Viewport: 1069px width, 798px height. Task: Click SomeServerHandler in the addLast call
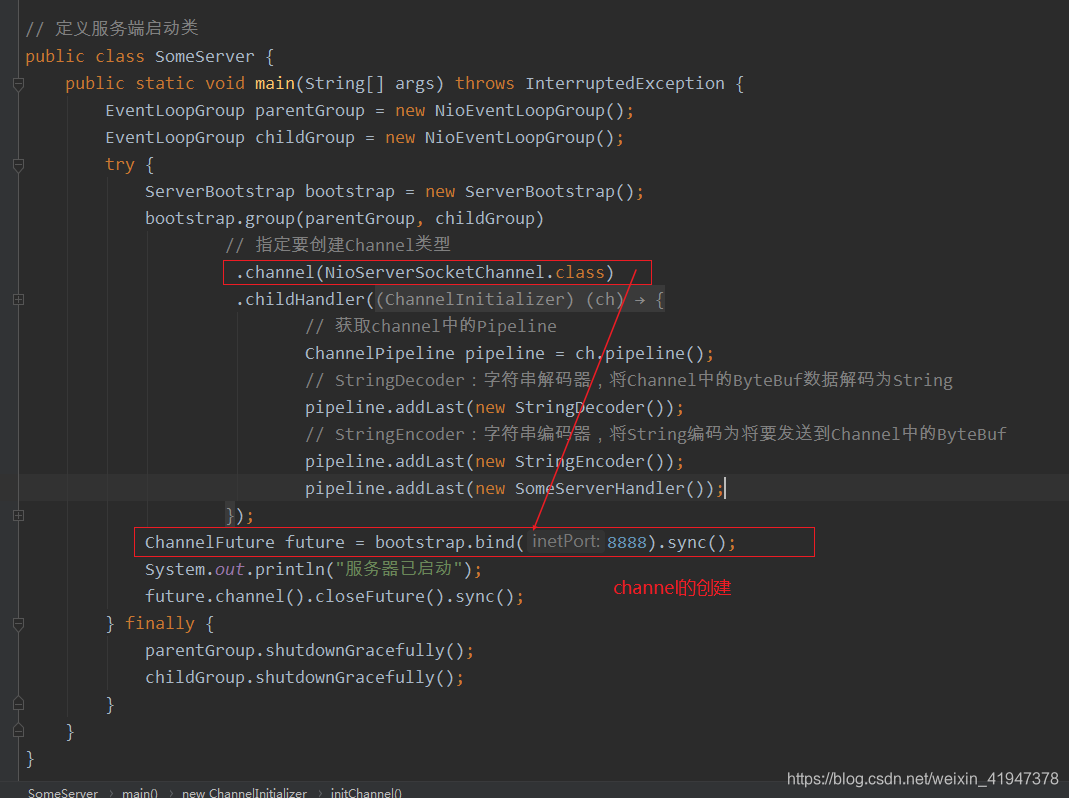click(599, 489)
